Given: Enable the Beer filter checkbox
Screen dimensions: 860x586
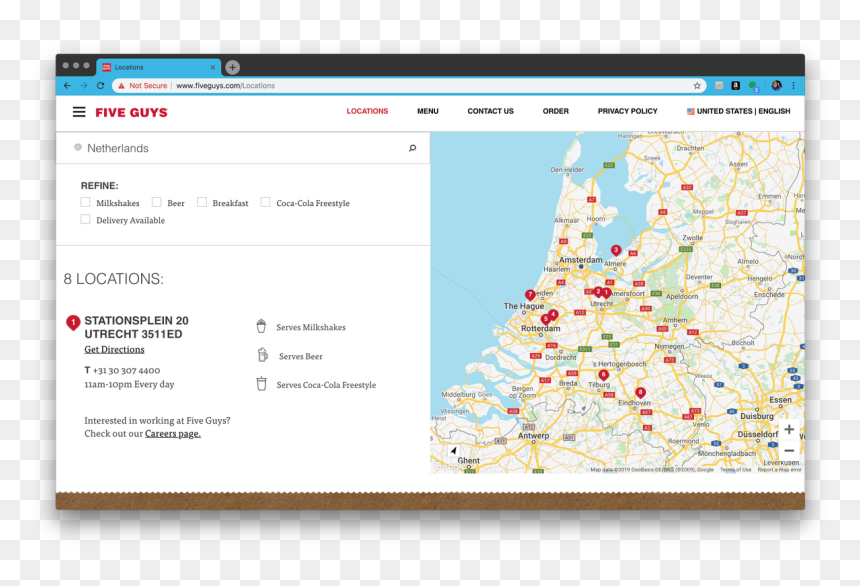Looking at the screenshot, I should coord(156,202).
